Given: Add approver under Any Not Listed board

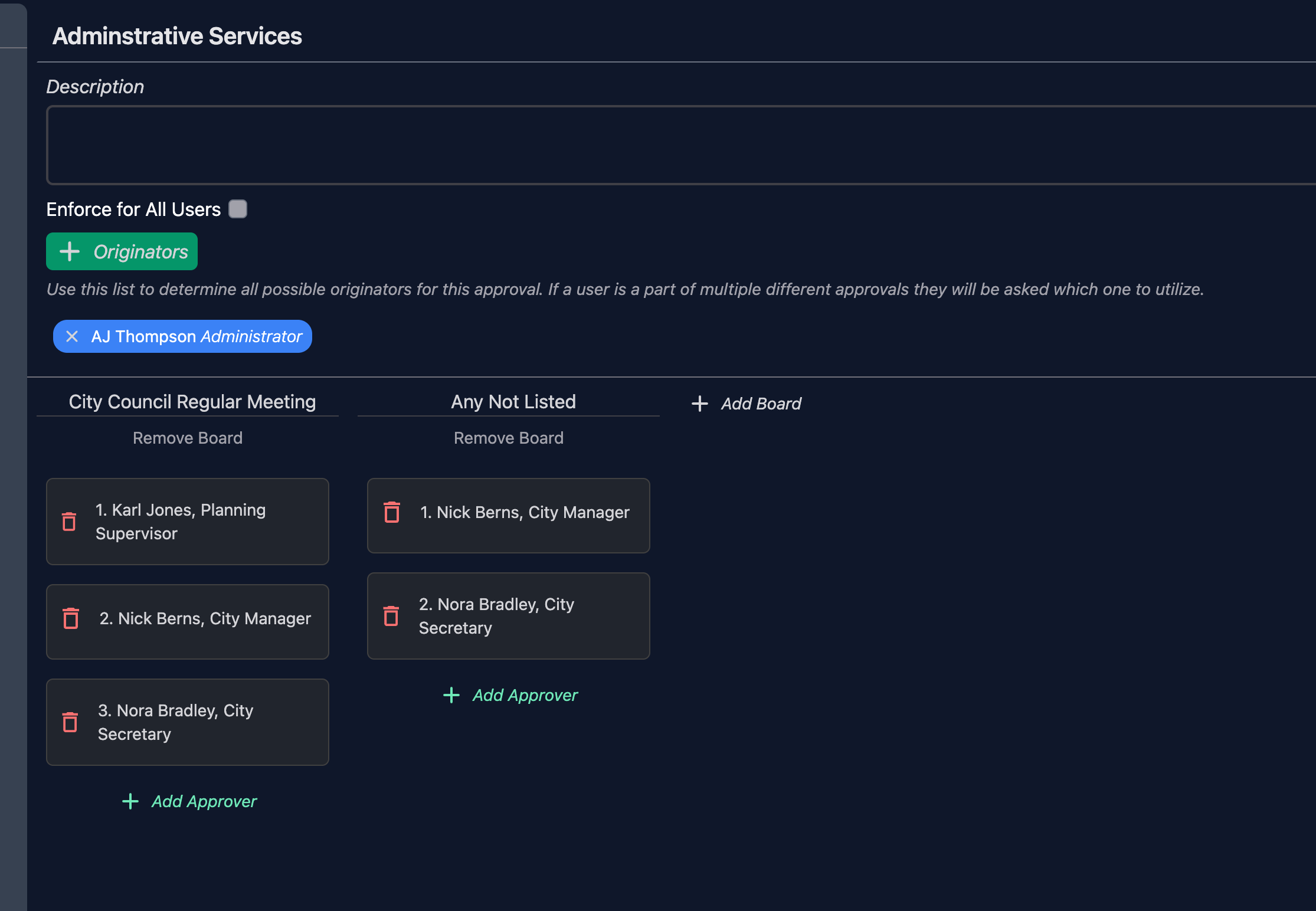Looking at the screenshot, I should click(510, 695).
